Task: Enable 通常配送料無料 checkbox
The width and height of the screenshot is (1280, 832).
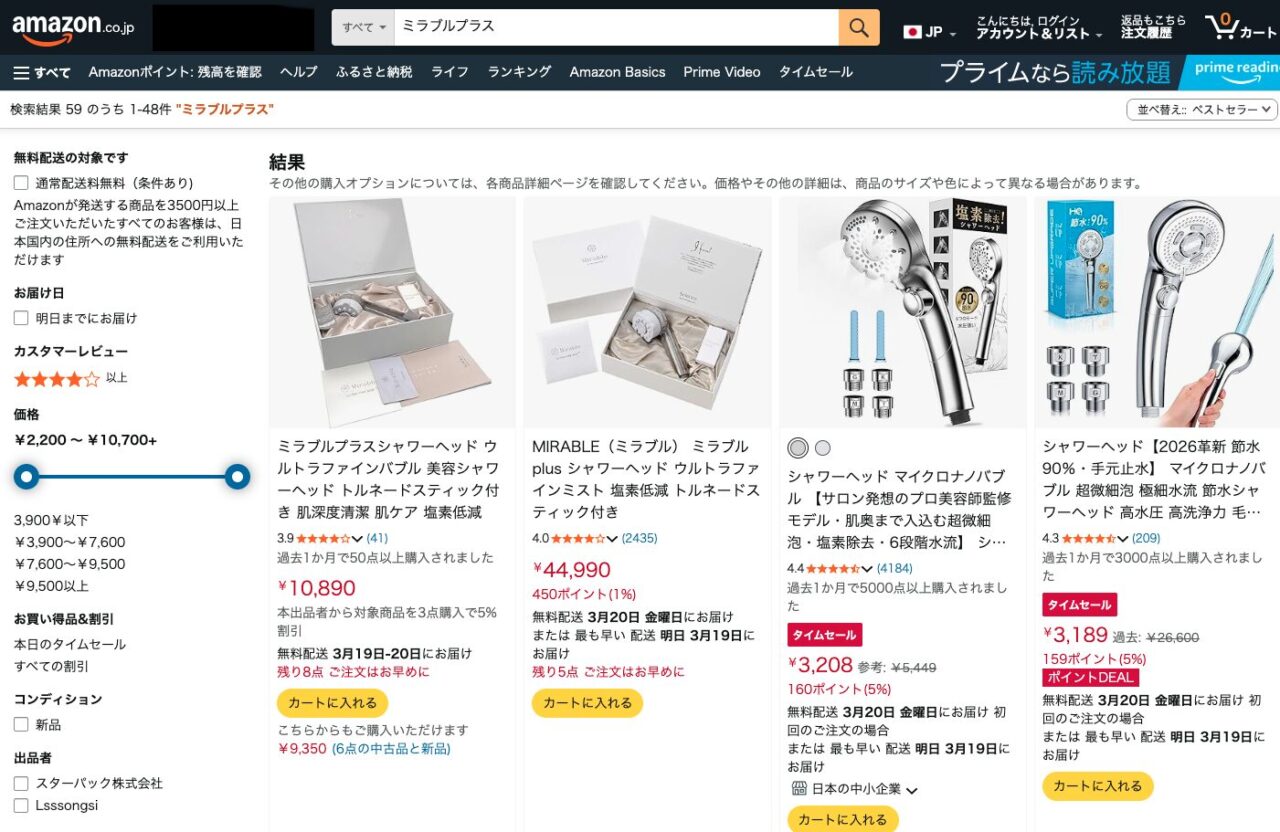Action: [21, 183]
